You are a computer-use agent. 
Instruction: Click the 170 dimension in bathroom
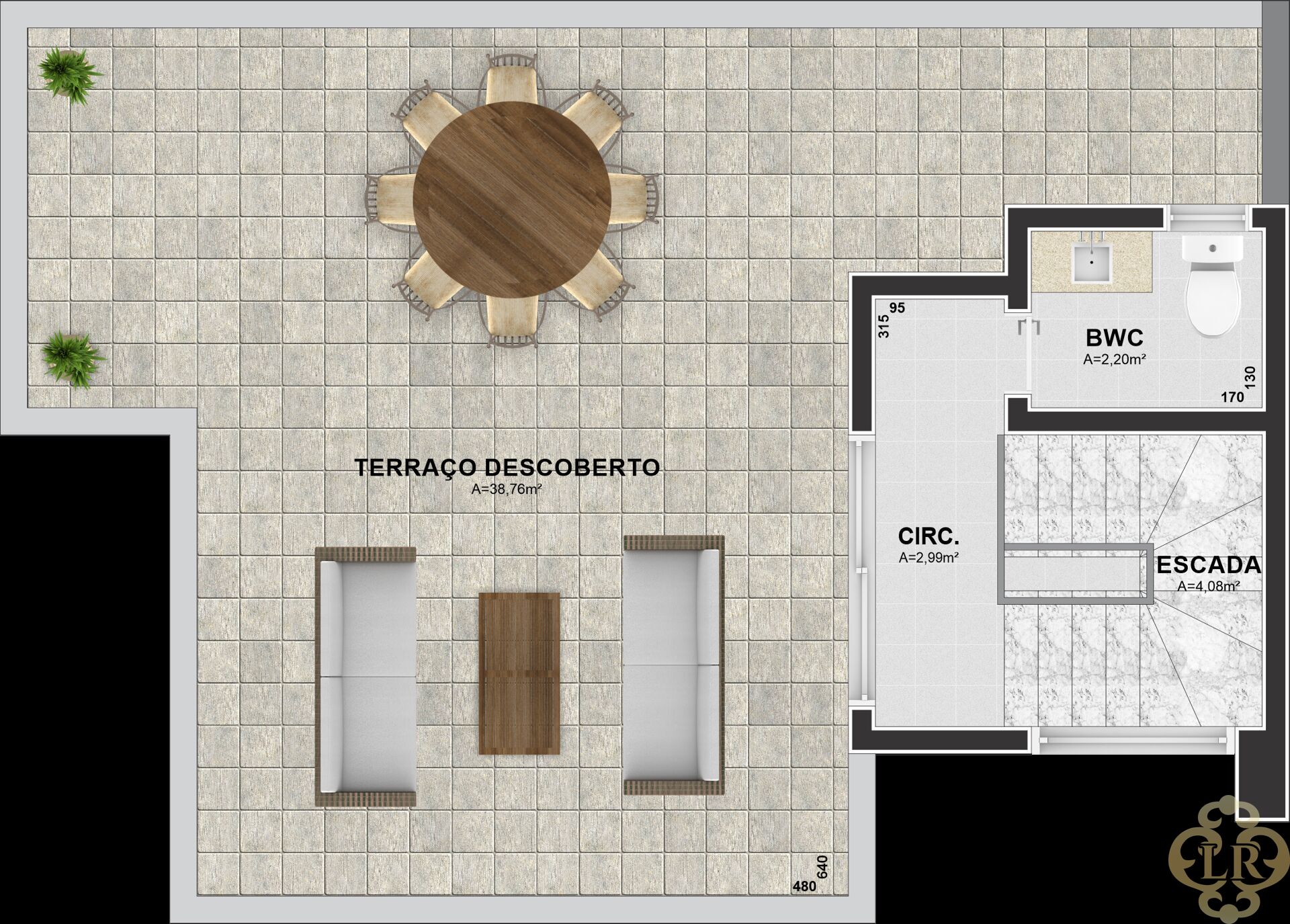pyautogui.click(x=1232, y=396)
